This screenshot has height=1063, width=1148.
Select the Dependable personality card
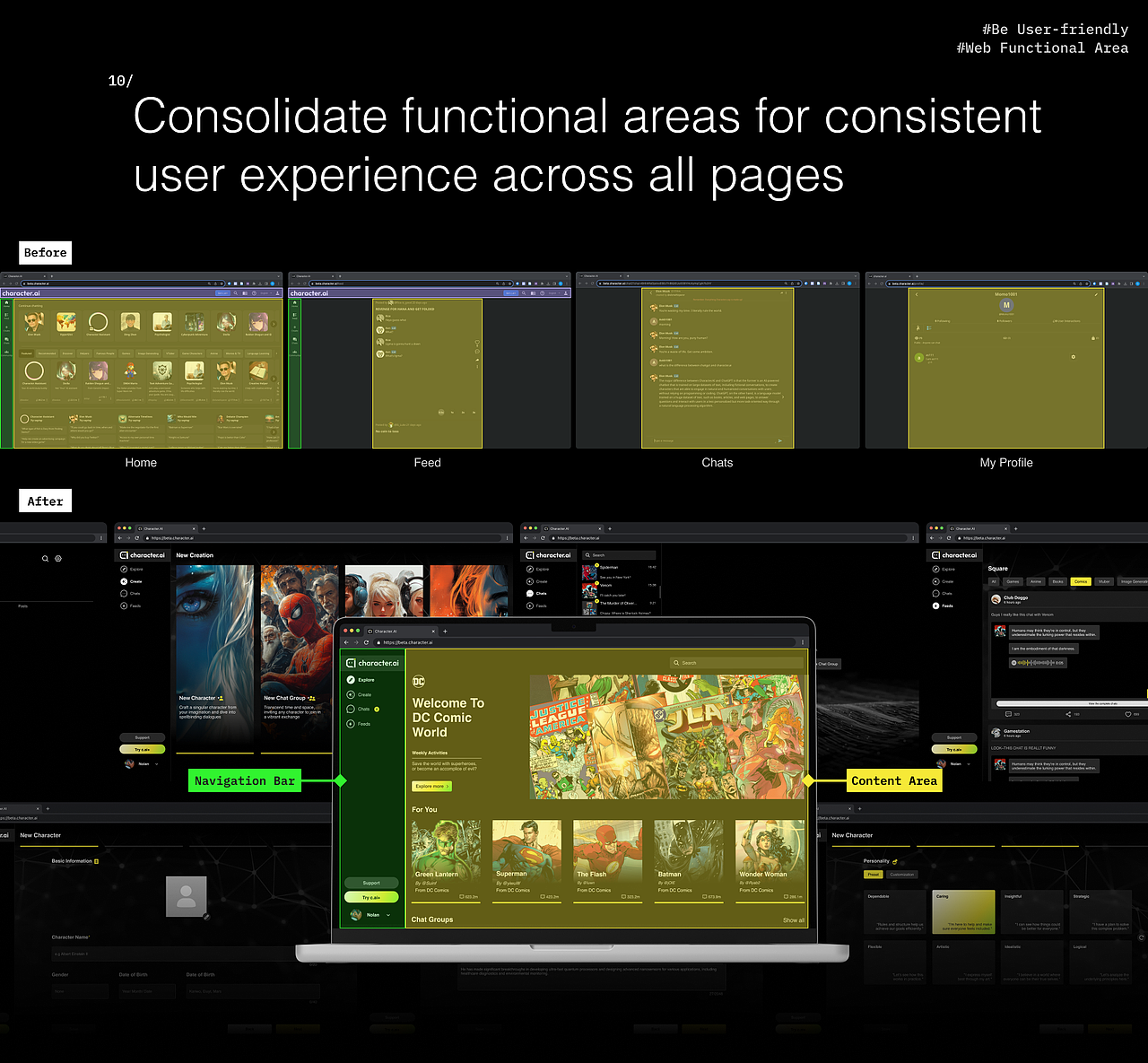coord(894,911)
